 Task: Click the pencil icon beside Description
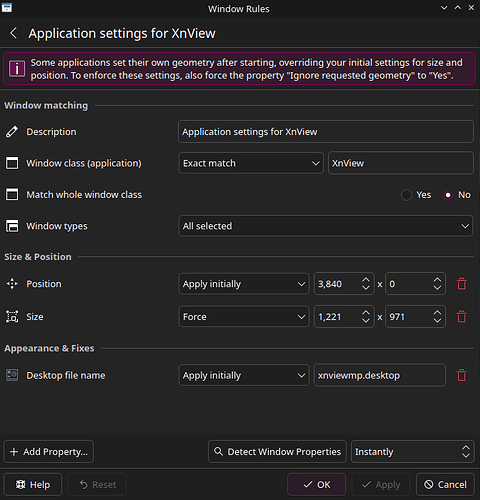click(x=12, y=132)
